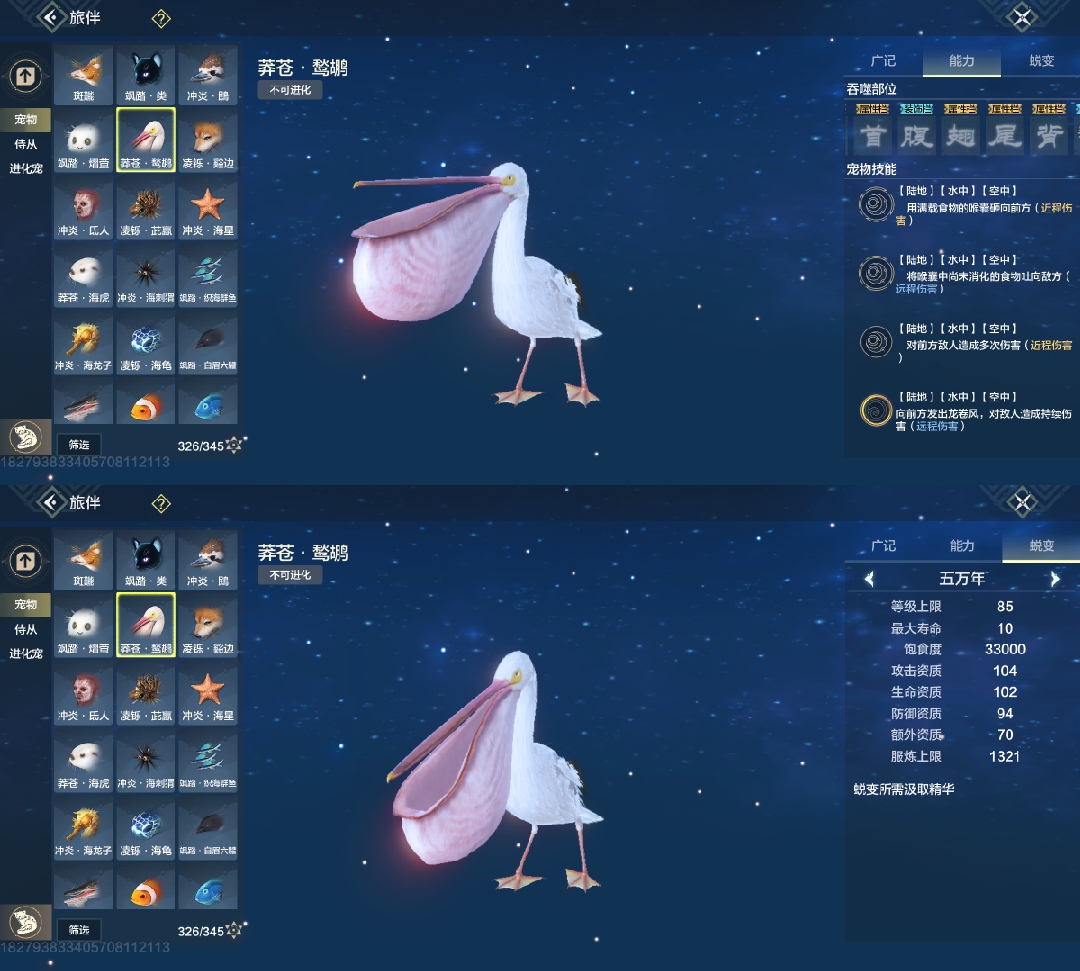The height and width of the screenshot is (971, 1080).
Task: Switch to 侍从 side tab in the upper screenshot
Action: tap(25, 144)
